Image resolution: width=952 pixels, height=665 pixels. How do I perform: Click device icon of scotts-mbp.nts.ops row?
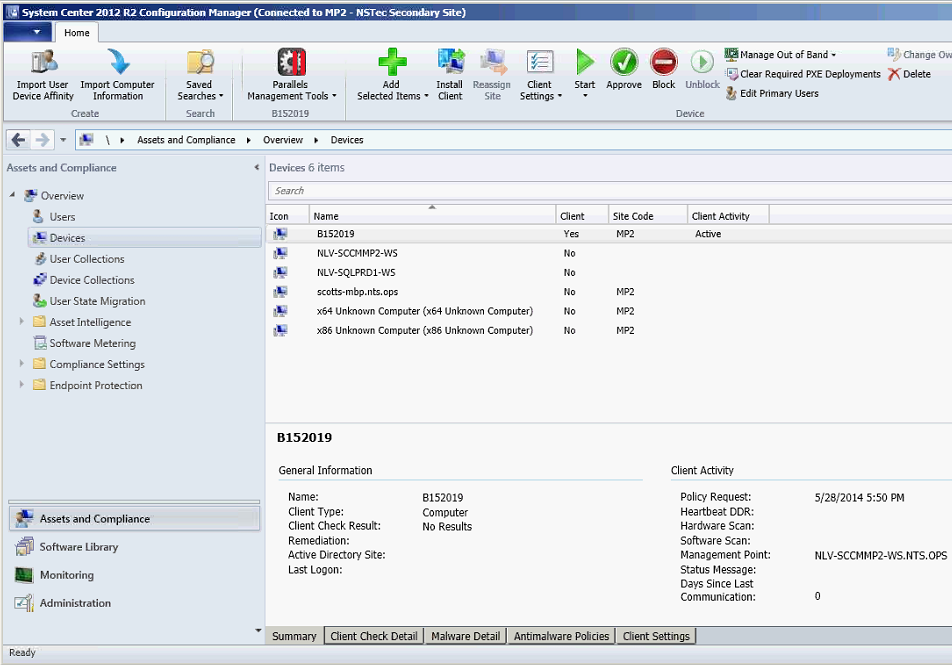(280, 292)
